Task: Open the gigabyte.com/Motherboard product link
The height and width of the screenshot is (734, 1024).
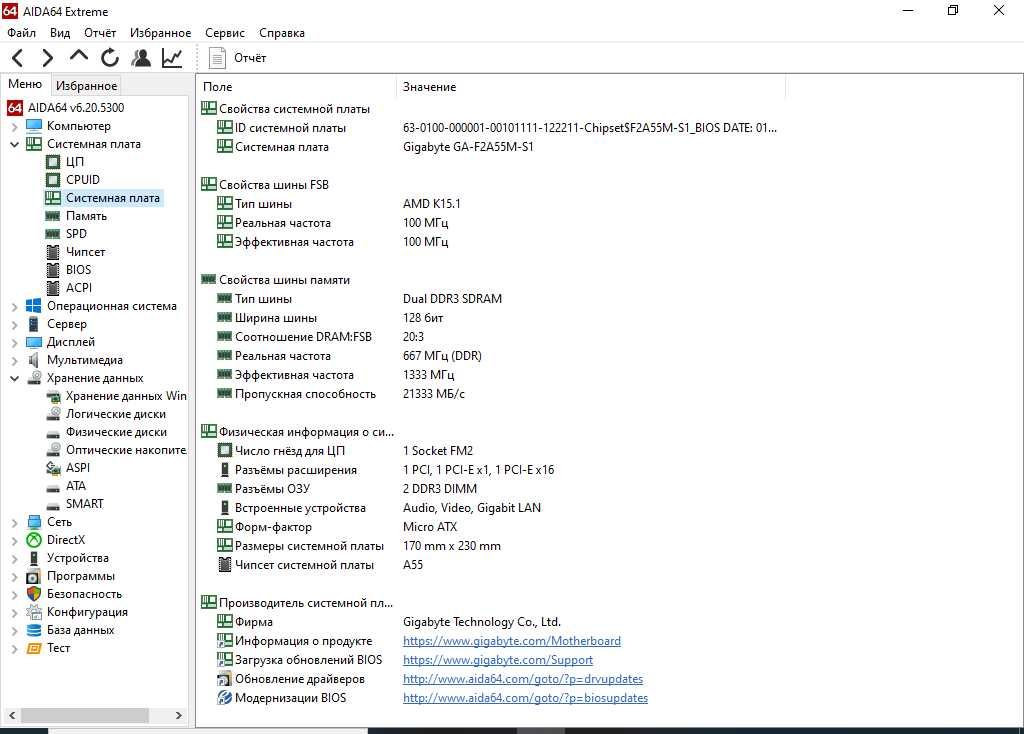Action: pos(511,641)
